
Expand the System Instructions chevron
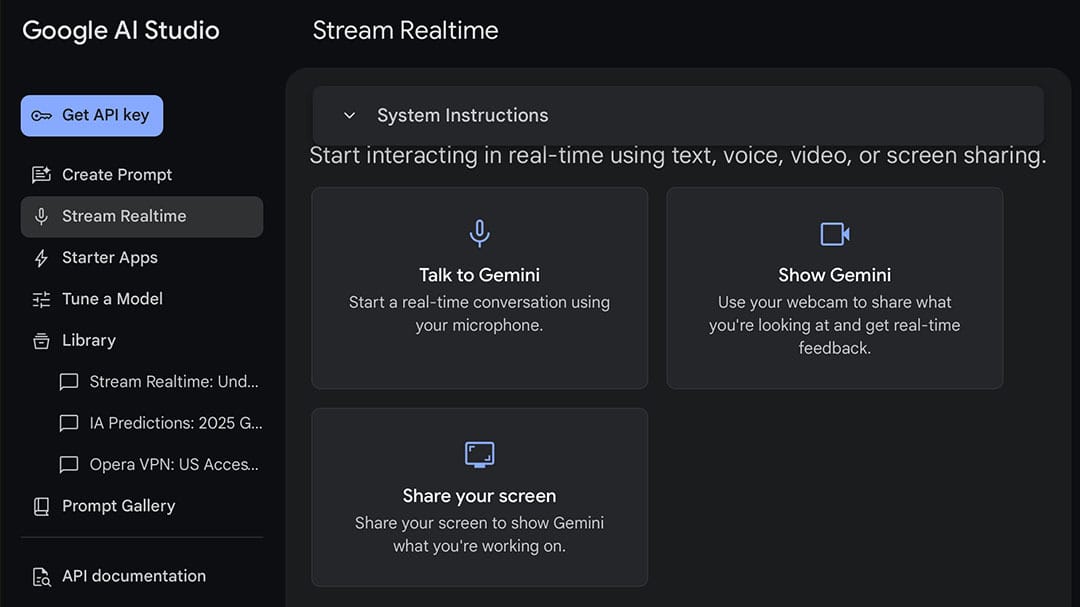[x=349, y=116]
